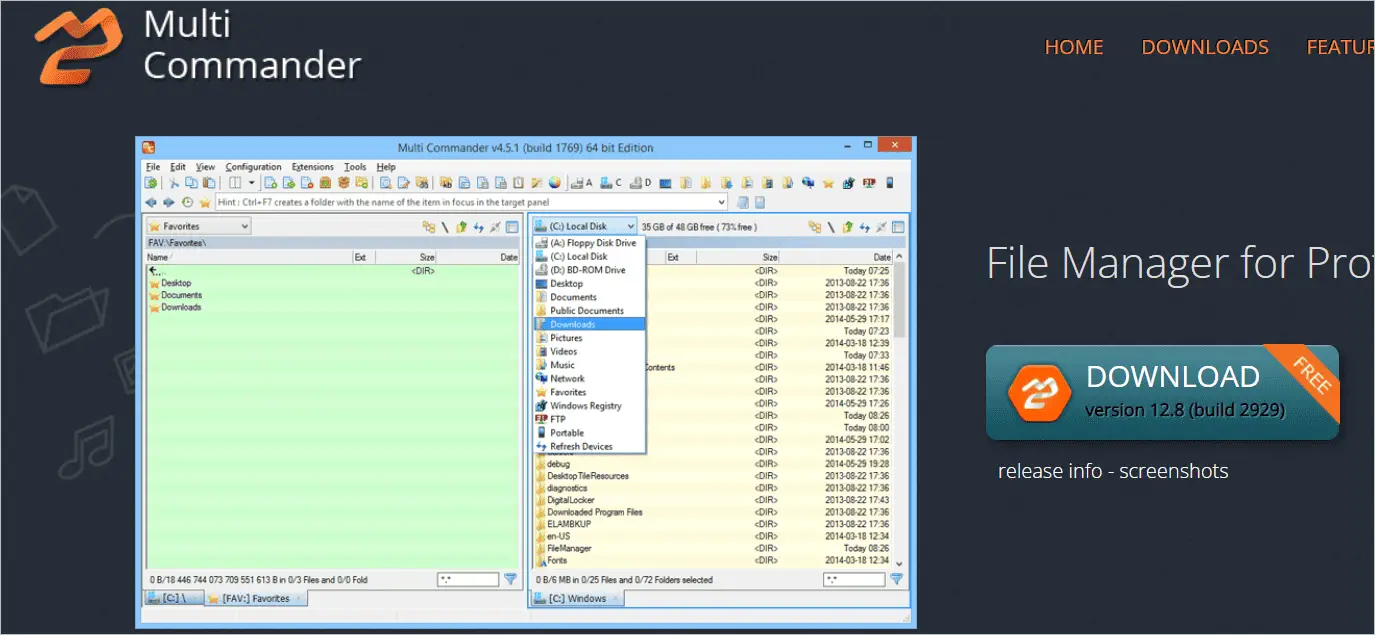This screenshot has width=1375, height=635.
Task: Select the Desktop favorite in left panel
Action: click(x=176, y=283)
